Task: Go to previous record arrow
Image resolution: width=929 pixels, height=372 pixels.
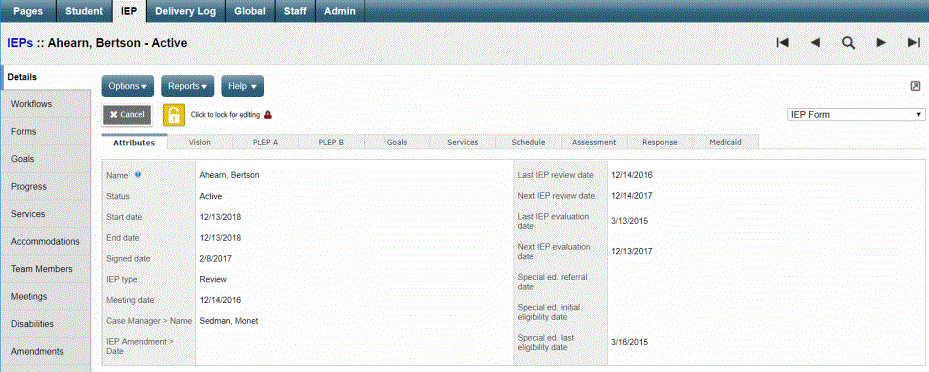Action: pos(815,43)
